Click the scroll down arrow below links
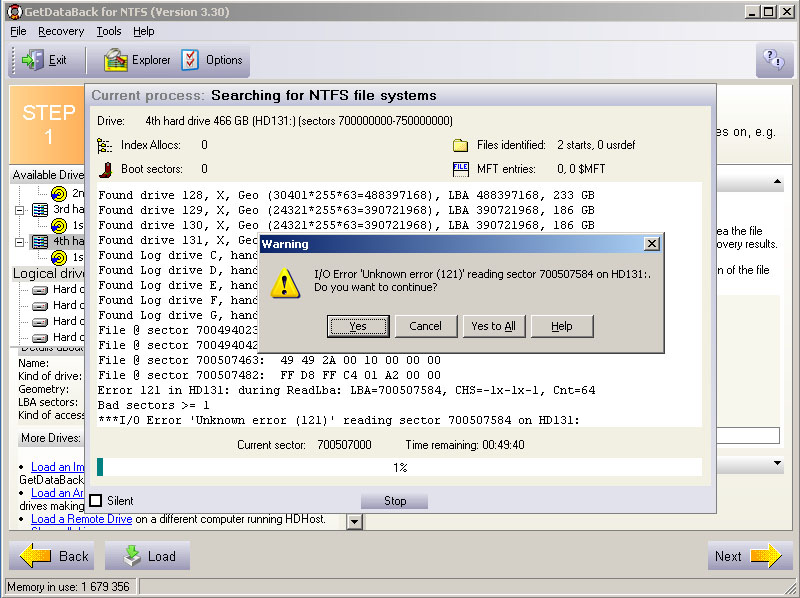800x598 pixels. (x=355, y=522)
